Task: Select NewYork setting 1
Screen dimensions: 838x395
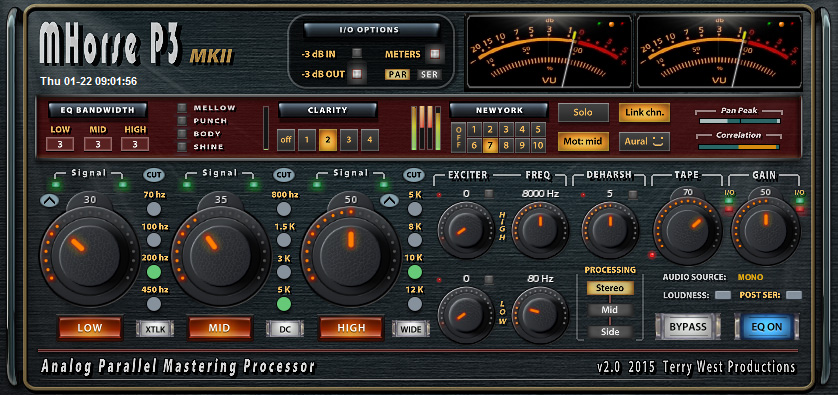Action: 474,129
